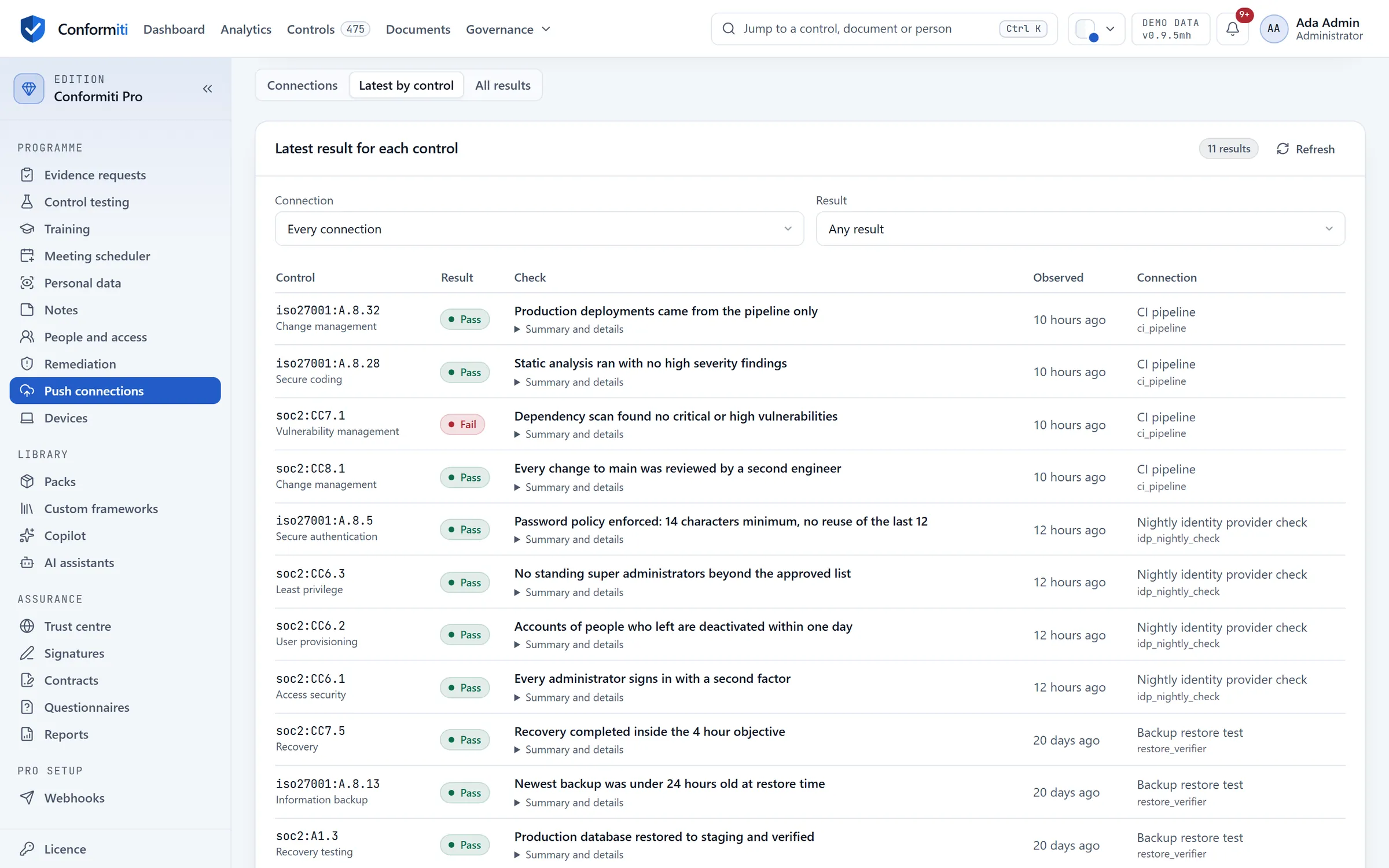The height and width of the screenshot is (868, 1389).
Task: Open notifications bell icon
Action: pyautogui.click(x=1233, y=29)
